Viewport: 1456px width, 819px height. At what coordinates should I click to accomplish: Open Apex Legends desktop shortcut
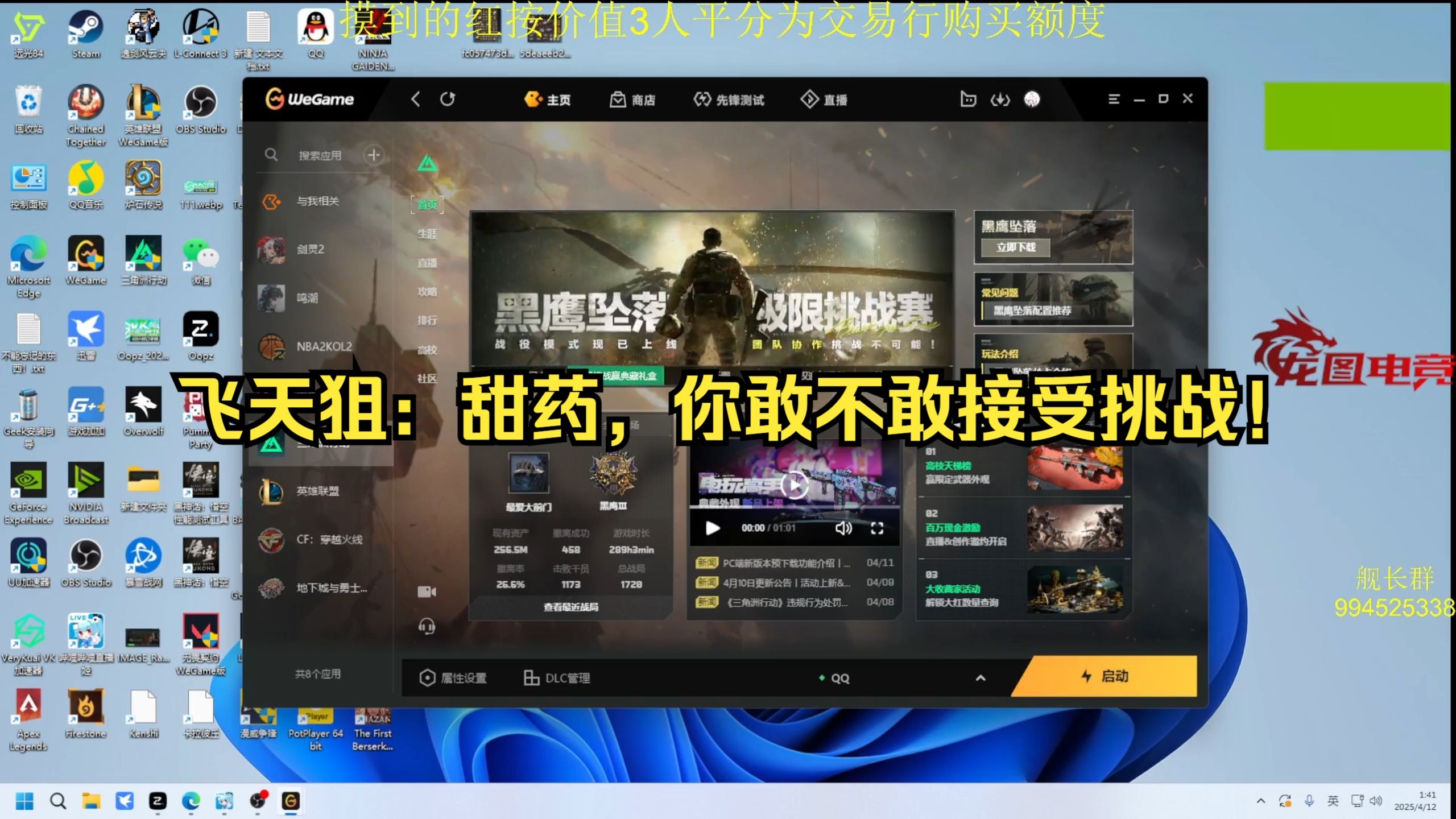click(28, 720)
